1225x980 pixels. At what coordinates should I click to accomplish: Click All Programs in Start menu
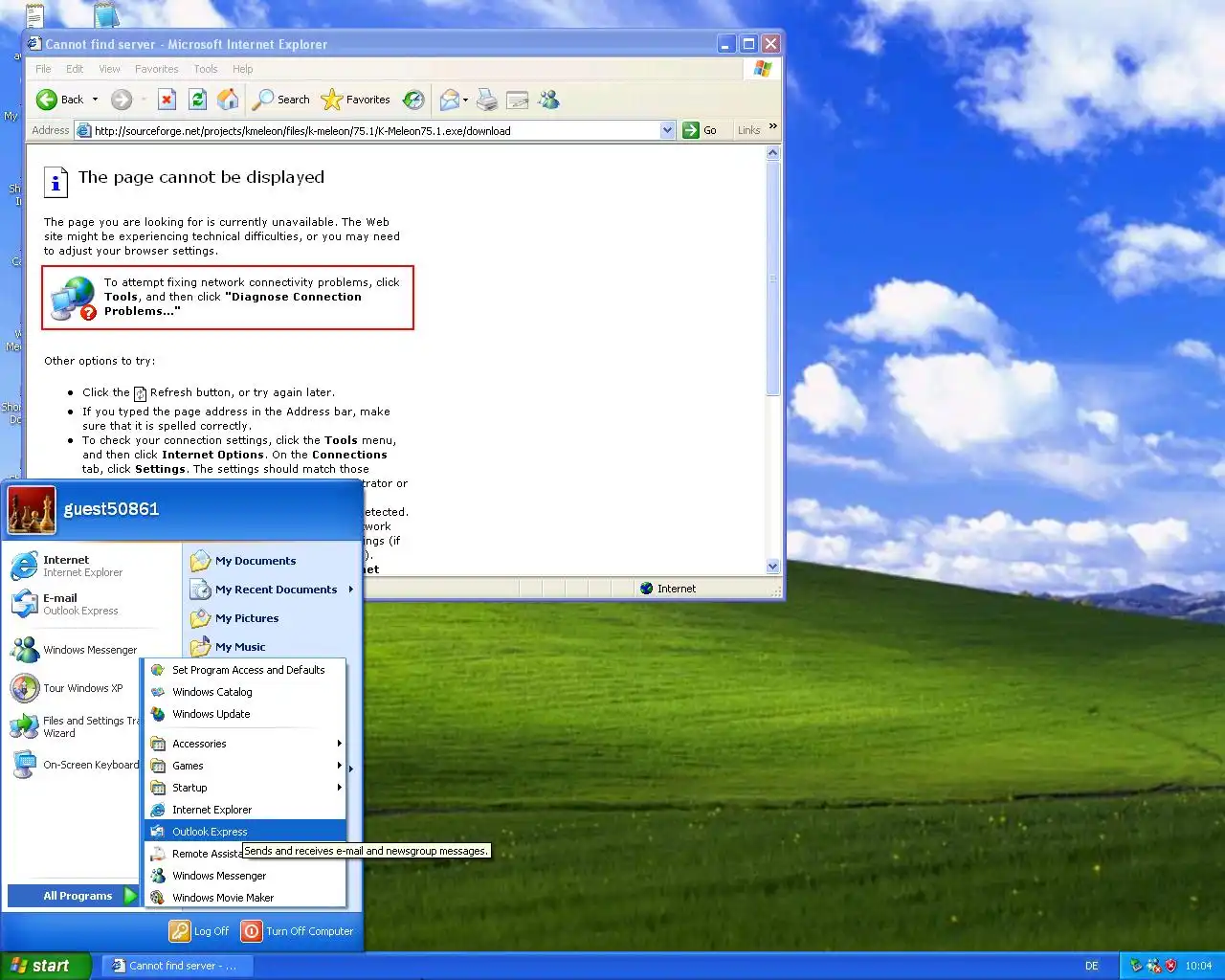[x=74, y=896]
